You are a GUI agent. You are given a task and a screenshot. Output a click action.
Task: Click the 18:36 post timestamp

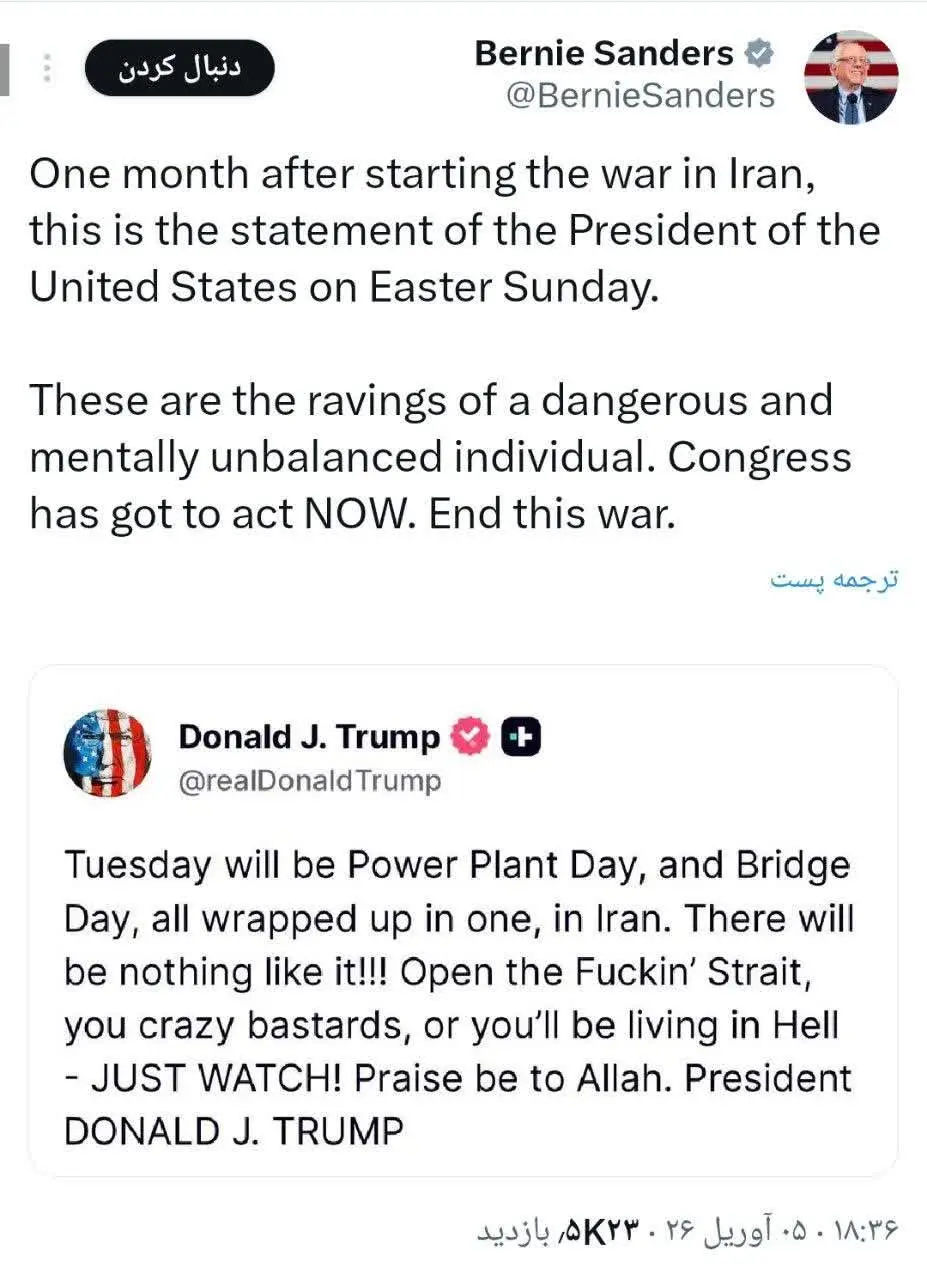click(x=868, y=1225)
